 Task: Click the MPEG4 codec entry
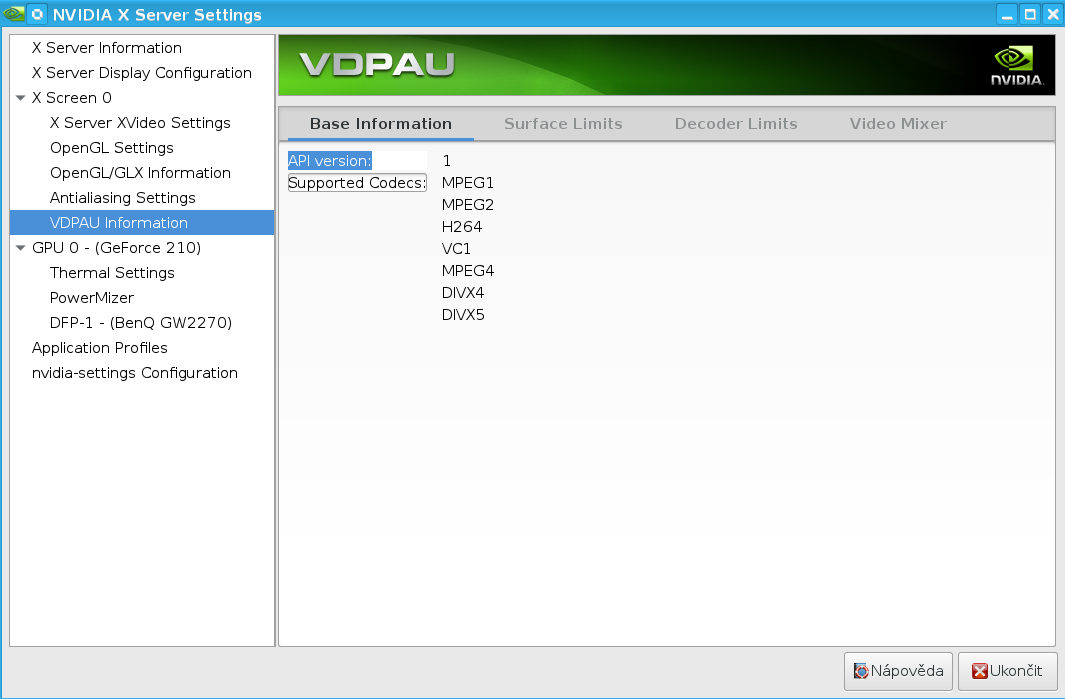[467, 270]
